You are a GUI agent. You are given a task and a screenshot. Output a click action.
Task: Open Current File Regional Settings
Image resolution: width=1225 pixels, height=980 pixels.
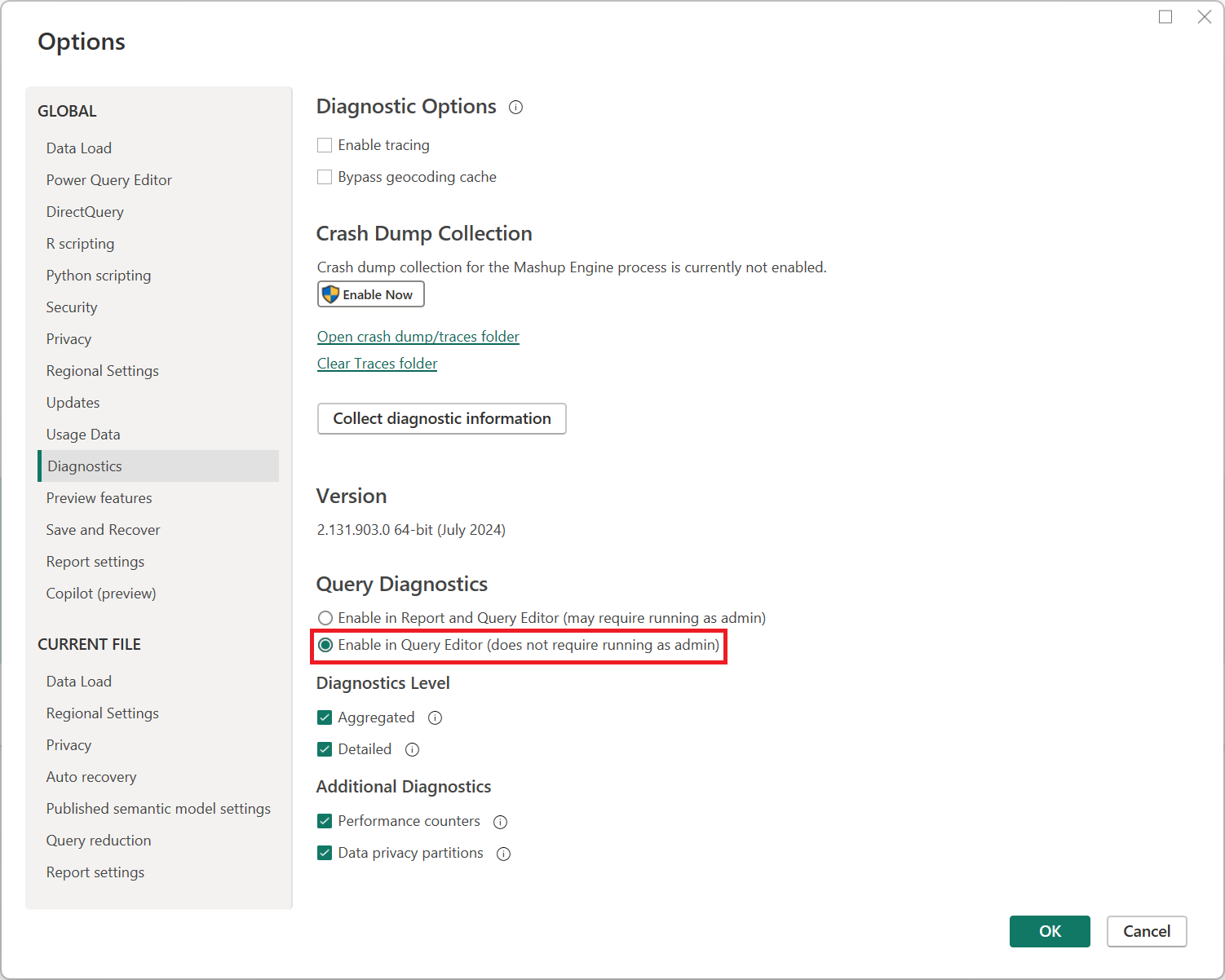[x=158, y=713]
